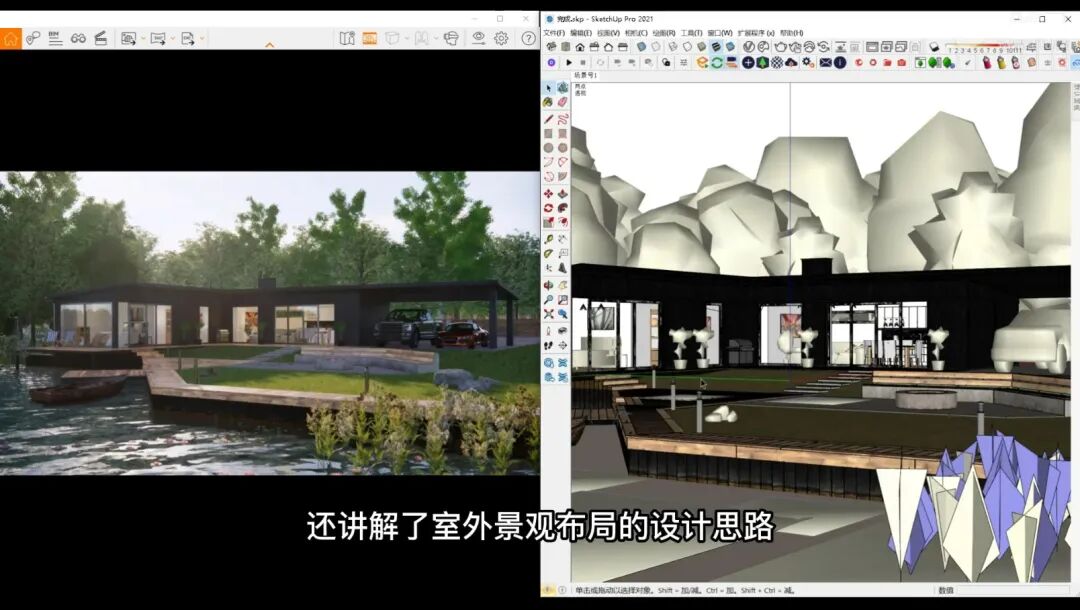Expand the view cube dropdown arrow in Enscape
The image size is (1080, 610).
[406, 39]
